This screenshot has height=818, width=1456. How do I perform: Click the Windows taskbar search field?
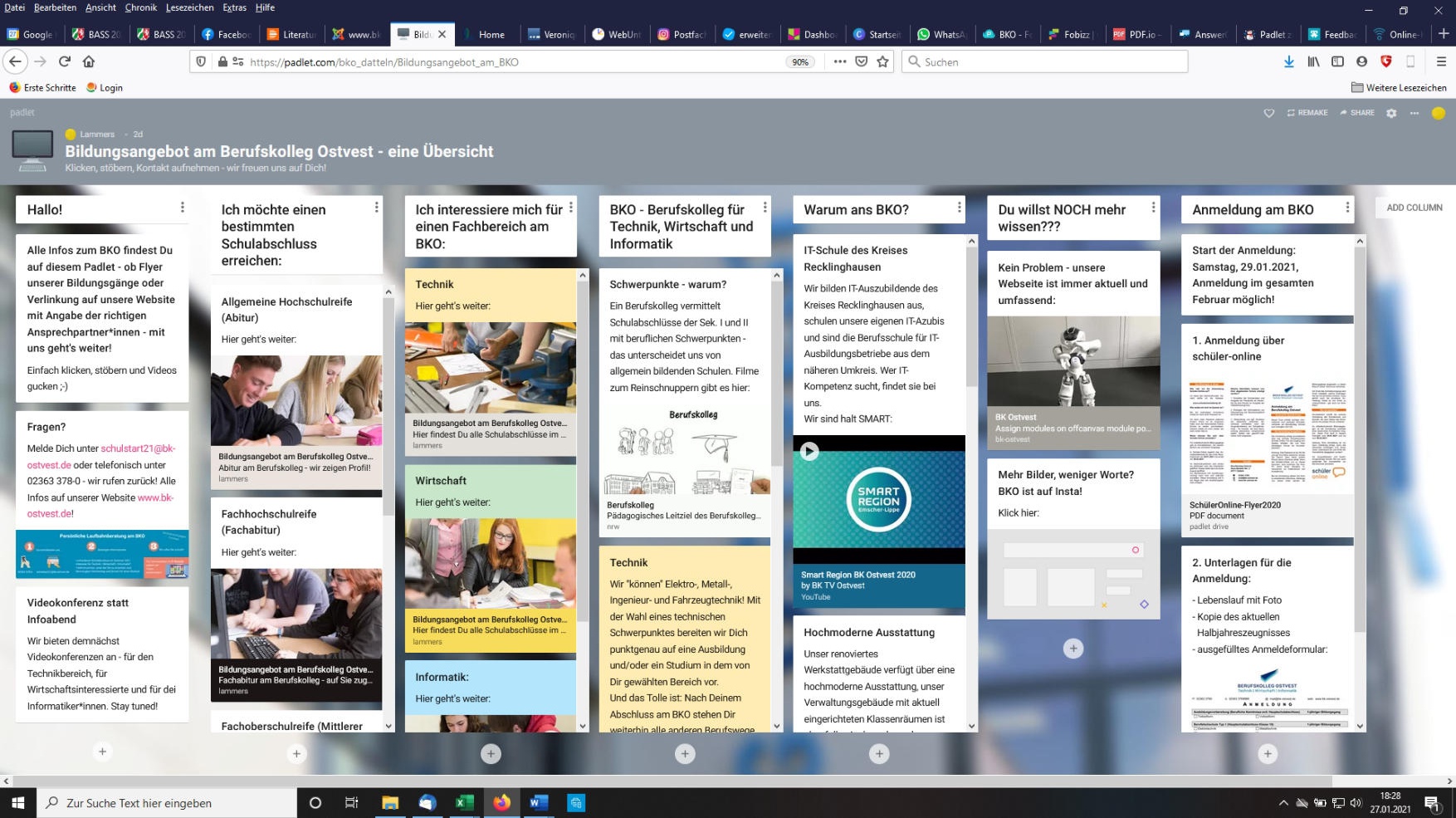click(x=167, y=802)
